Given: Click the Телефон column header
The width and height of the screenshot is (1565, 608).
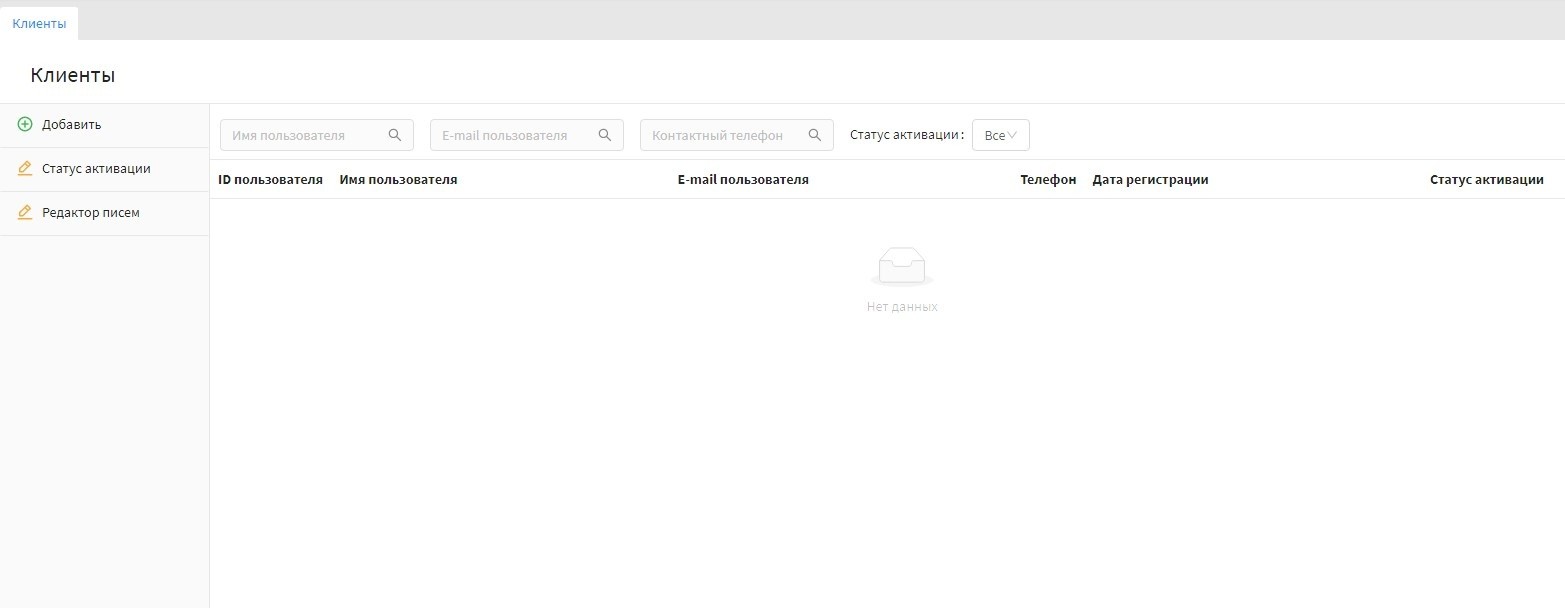Looking at the screenshot, I should pos(1047,180).
